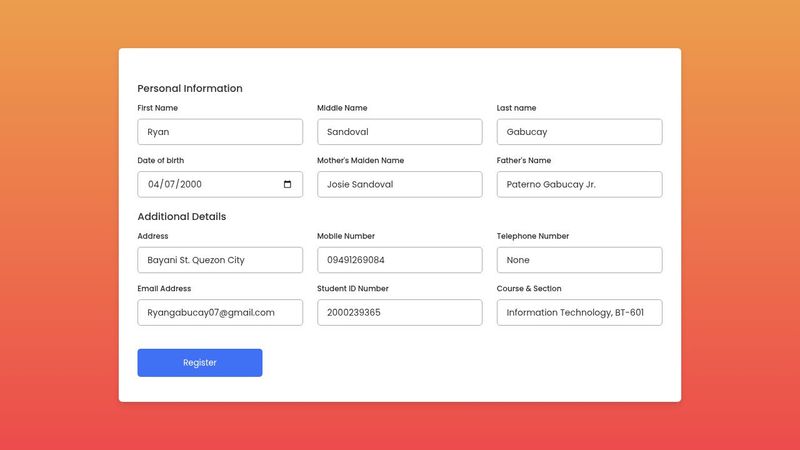800x450 pixels.
Task: Select the day segment in Date of birth
Action: [x=170, y=184]
